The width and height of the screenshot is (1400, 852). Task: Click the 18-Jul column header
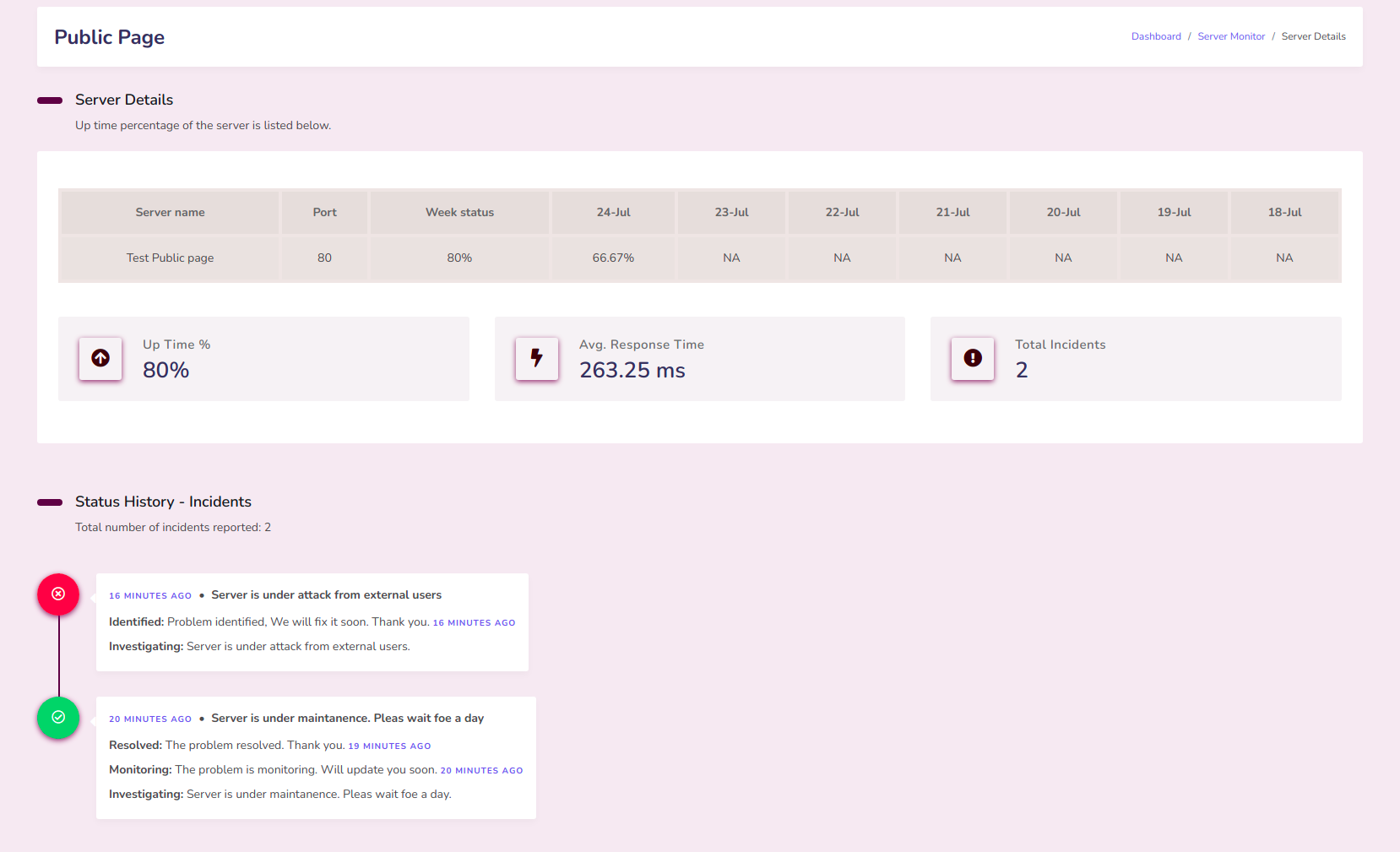pos(1284,212)
